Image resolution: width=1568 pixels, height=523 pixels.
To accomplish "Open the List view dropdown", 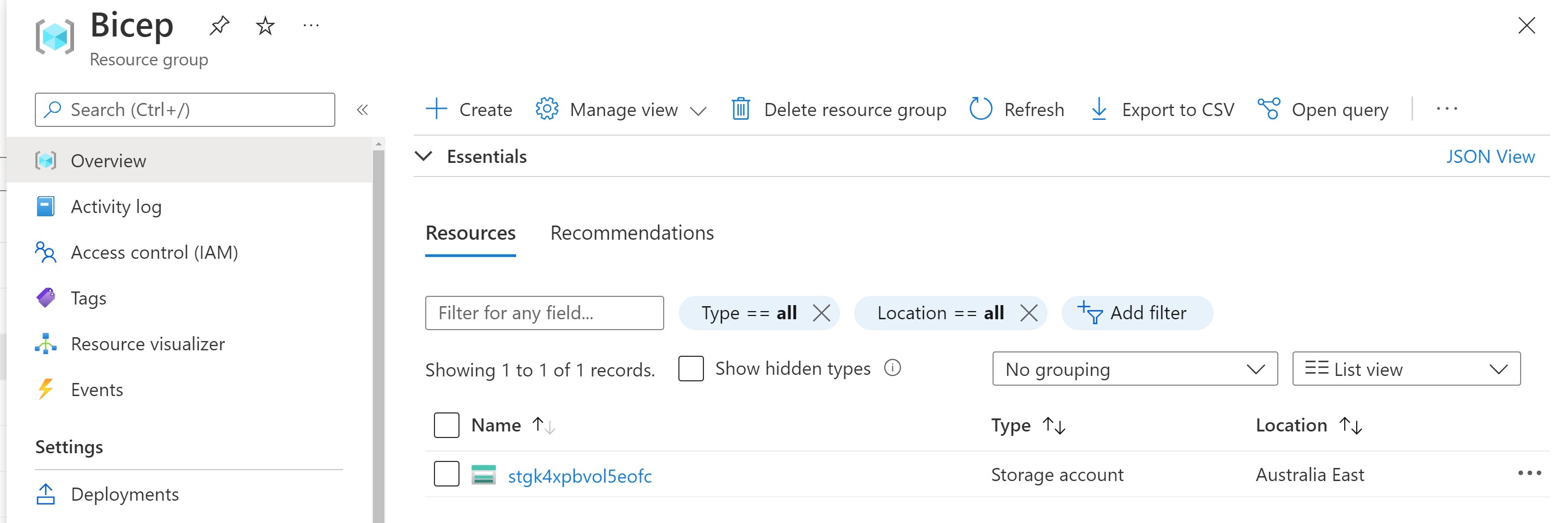I will pyautogui.click(x=1406, y=369).
